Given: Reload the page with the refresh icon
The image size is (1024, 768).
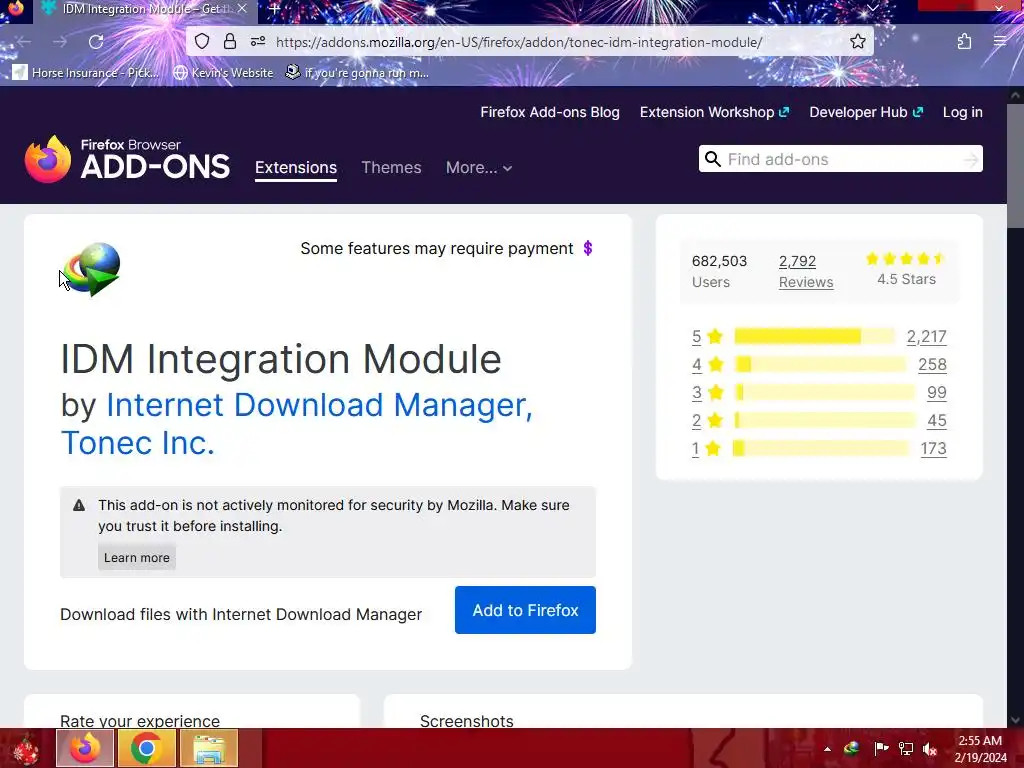Looking at the screenshot, I should 96,42.
